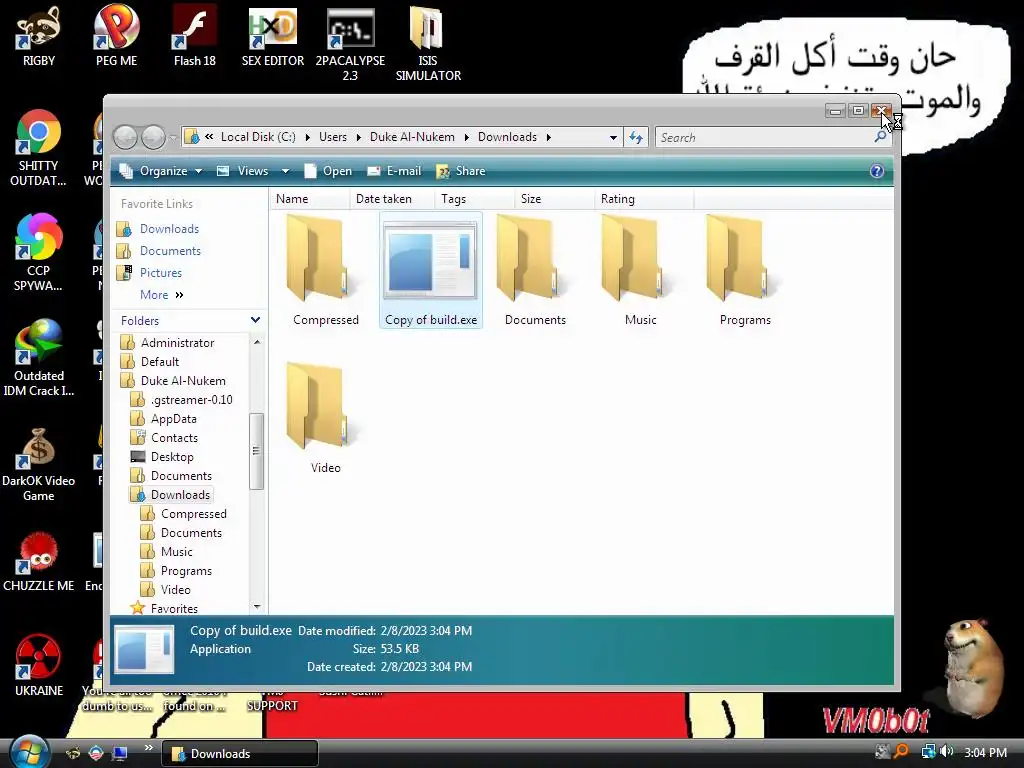Select the Programs folder in file list

[745, 271]
